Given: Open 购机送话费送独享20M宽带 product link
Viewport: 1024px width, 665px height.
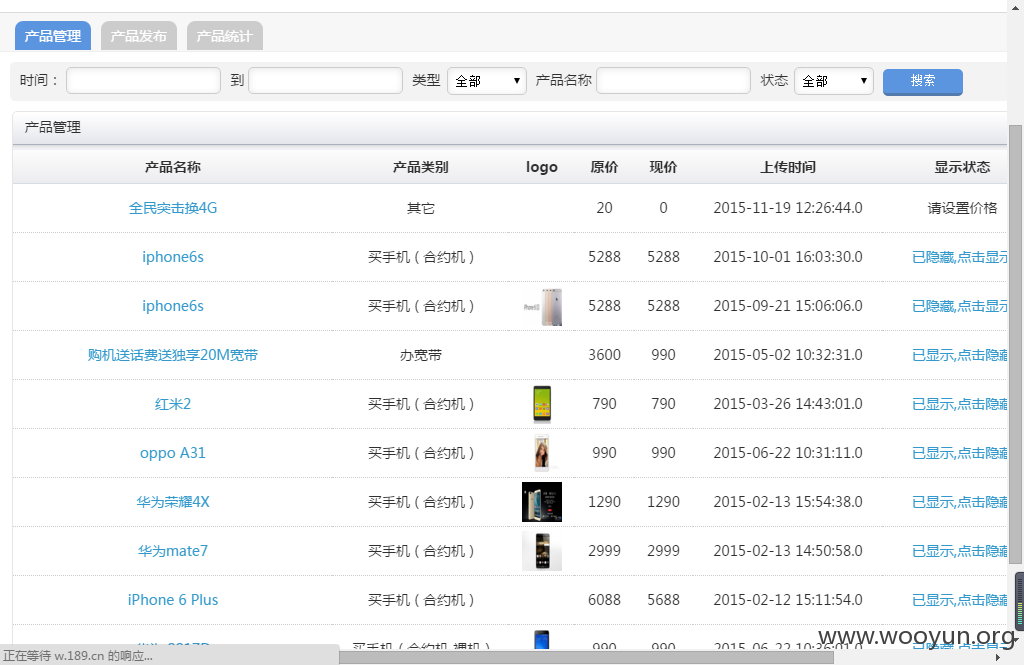Looking at the screenshot, I should [x=172, y=355].
